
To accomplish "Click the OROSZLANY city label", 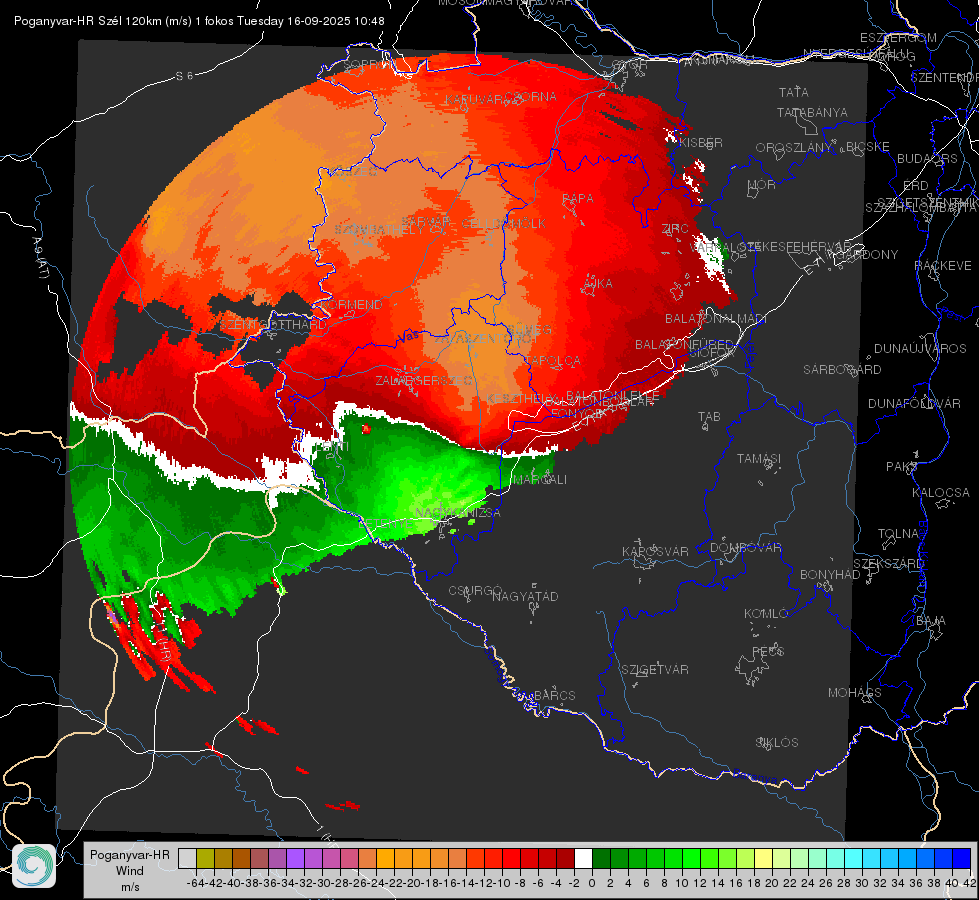I will point(794,148).
